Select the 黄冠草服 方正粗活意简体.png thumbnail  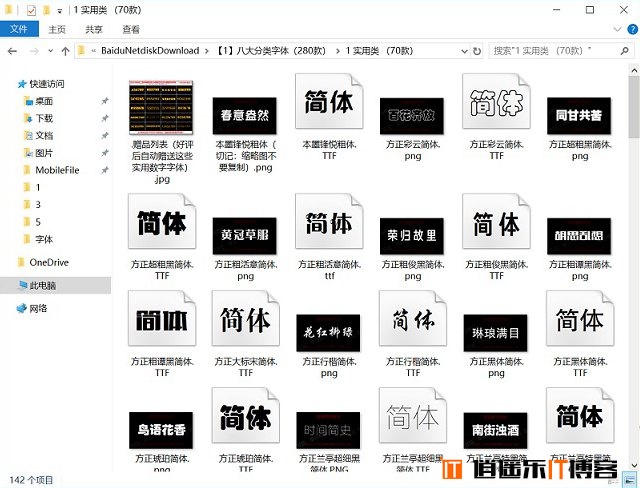coord(245,236)
